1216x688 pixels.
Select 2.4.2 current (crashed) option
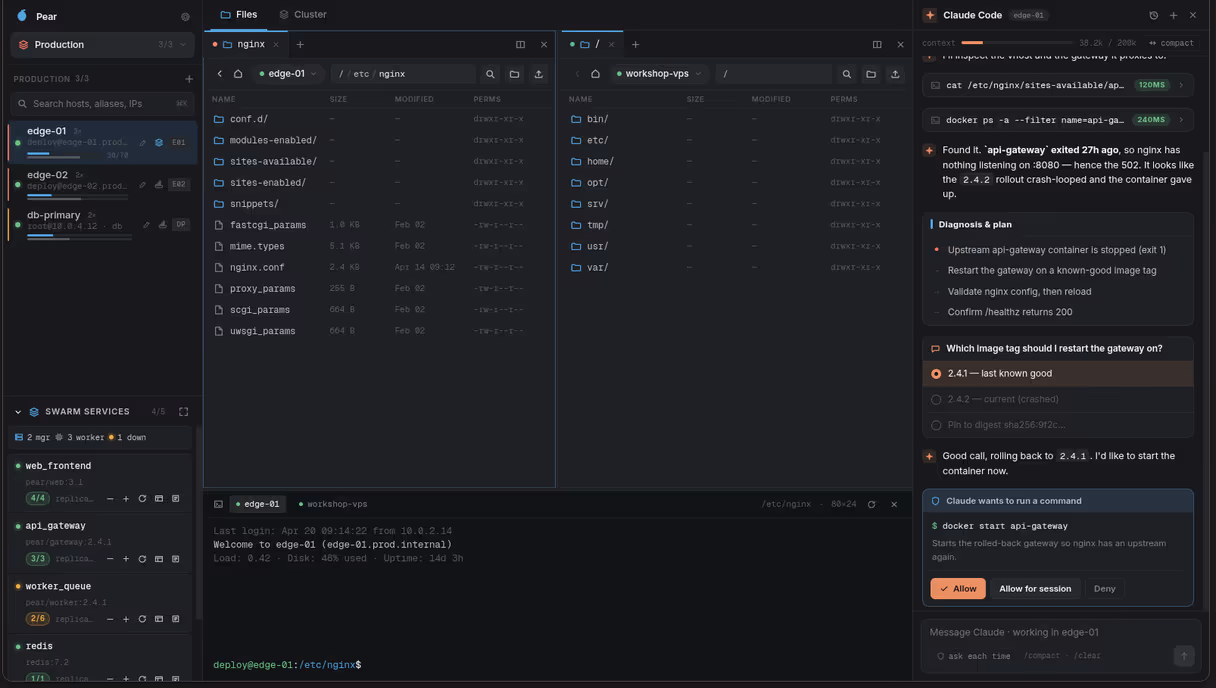pyautogui.click(x=1058, y=399)
